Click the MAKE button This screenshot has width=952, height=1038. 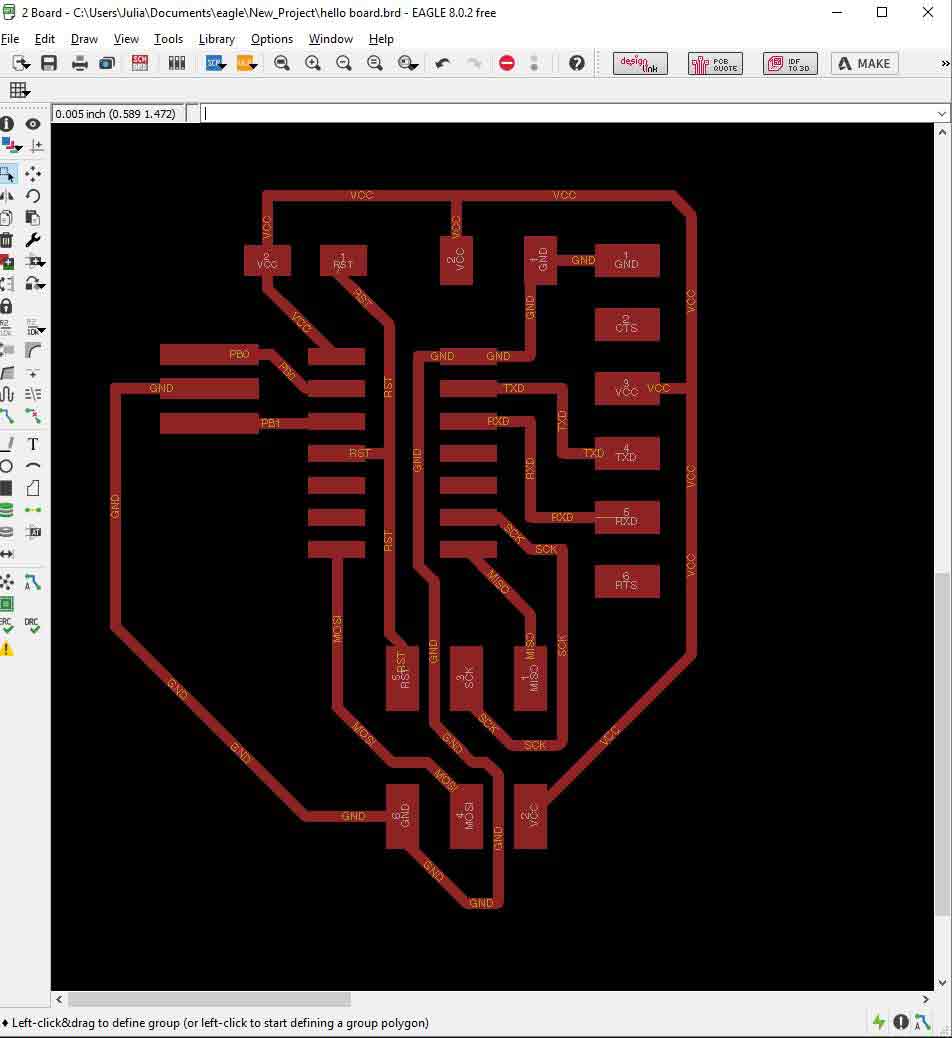(x=865, y=64)
